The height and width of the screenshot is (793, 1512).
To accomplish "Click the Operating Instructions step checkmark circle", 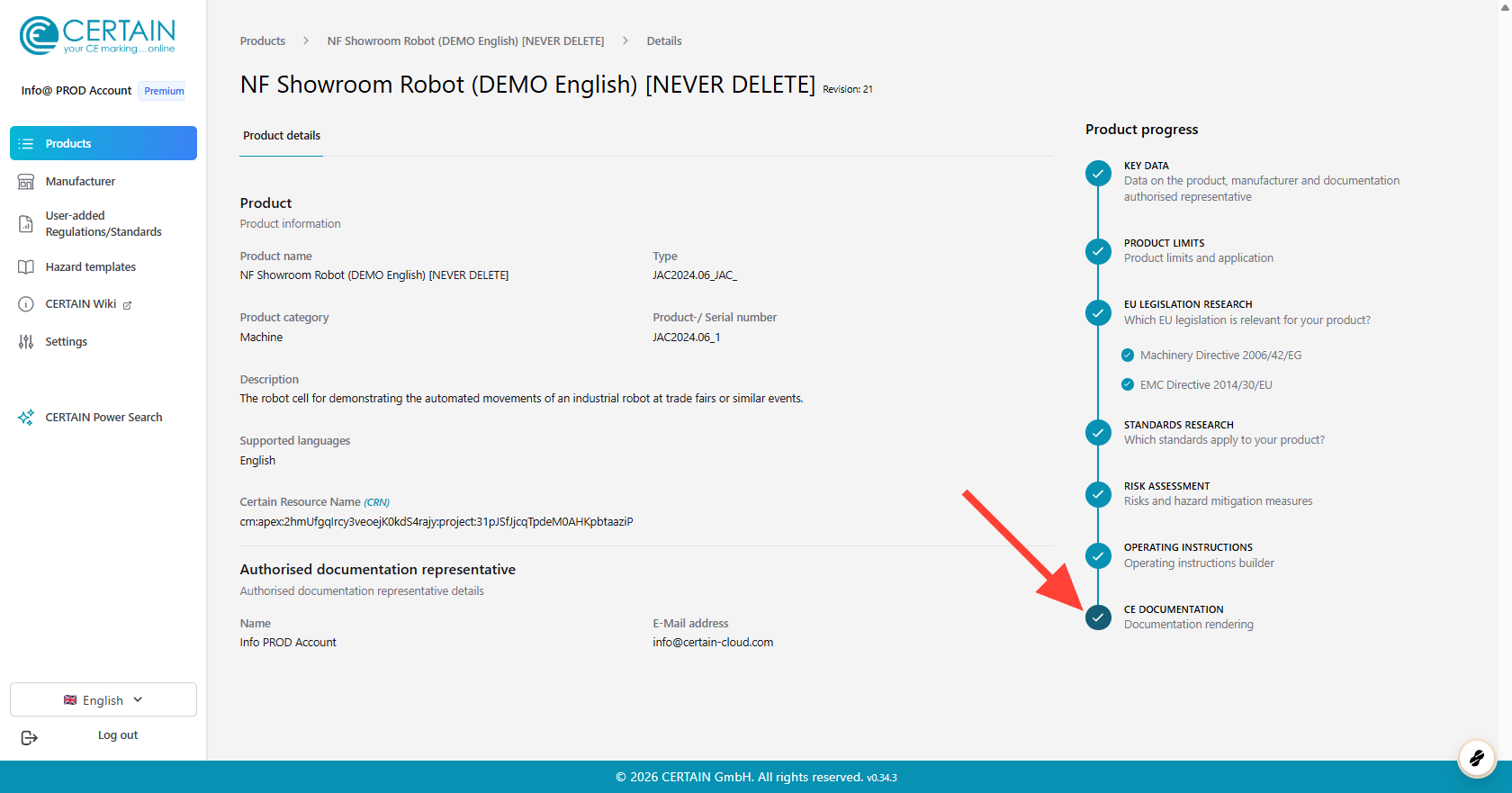I will [1098, 555].
